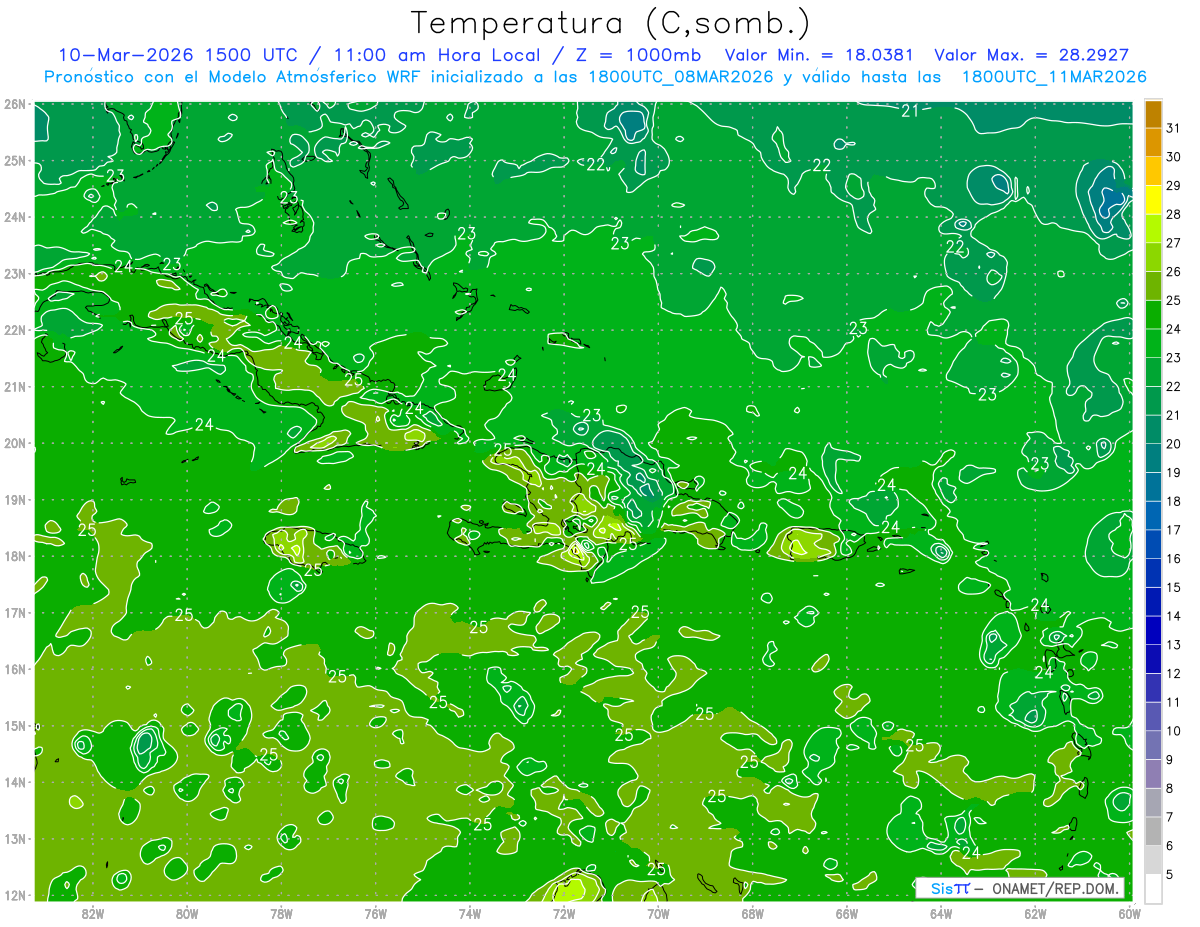Pick the light gray legend segment between 5 and 6
This screenshot has width=1200, height=927.
[1153, 860]
